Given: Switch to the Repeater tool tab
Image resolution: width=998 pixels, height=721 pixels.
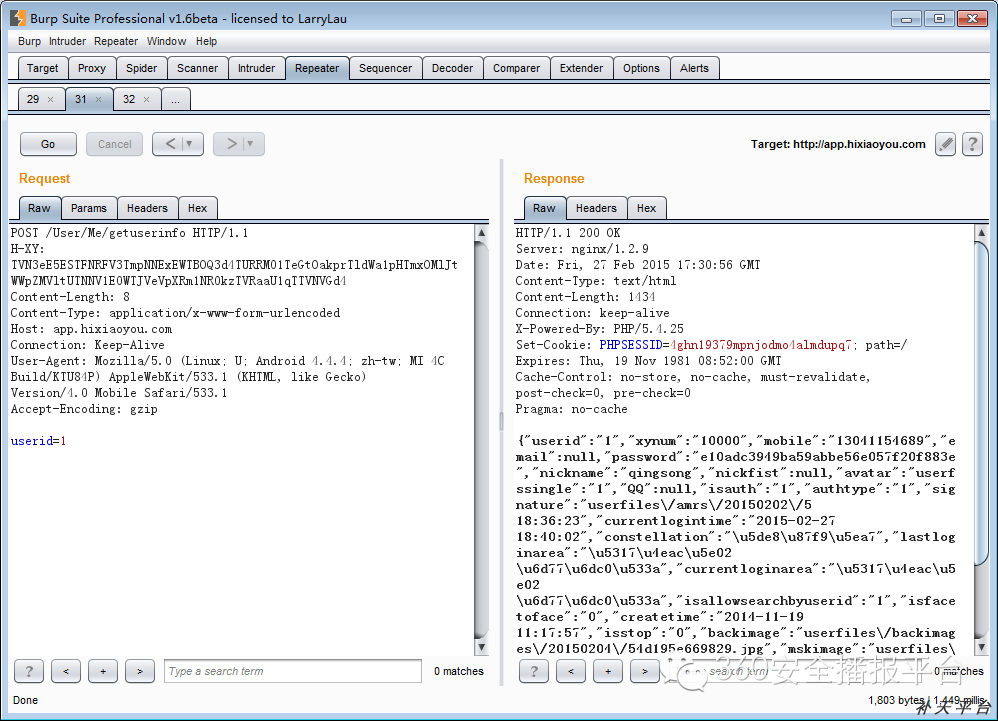Looking at the screenshot, I should (x=317, y=68).
